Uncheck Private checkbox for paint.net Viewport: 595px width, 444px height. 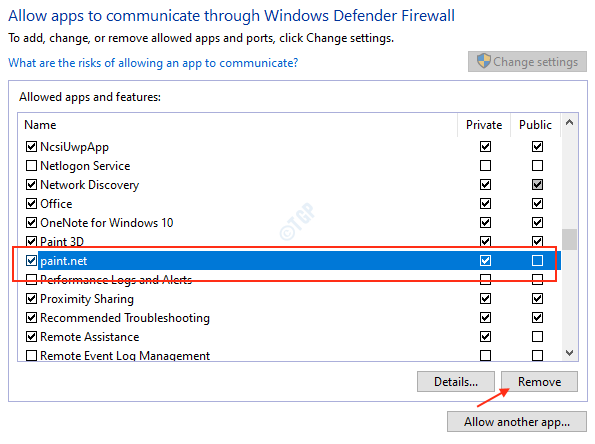[485, 260]
